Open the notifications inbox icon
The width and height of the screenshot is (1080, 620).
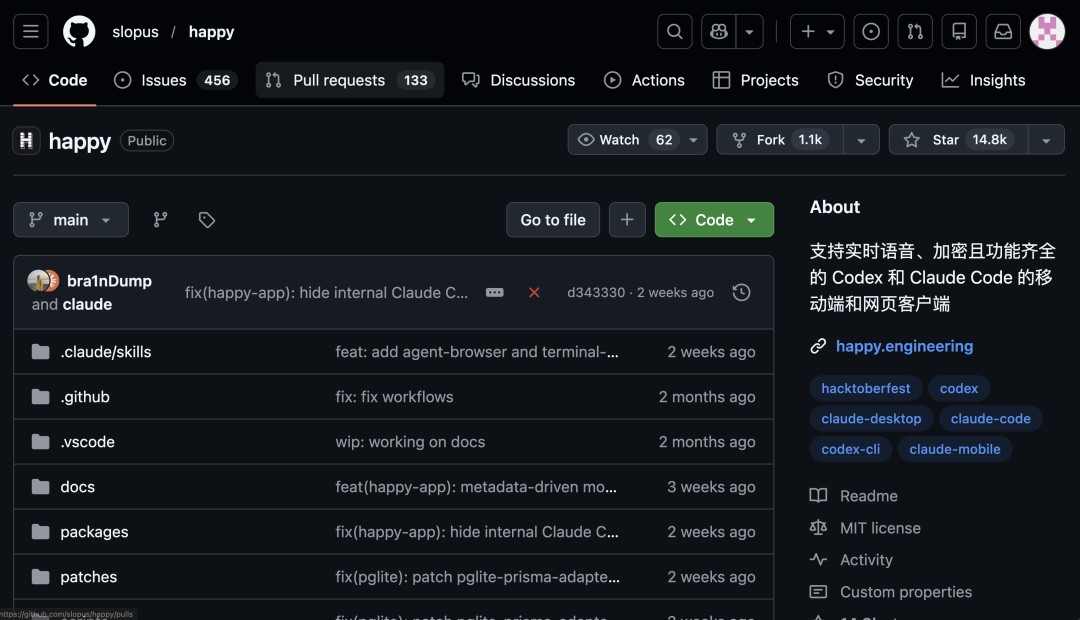(1003, 32)
